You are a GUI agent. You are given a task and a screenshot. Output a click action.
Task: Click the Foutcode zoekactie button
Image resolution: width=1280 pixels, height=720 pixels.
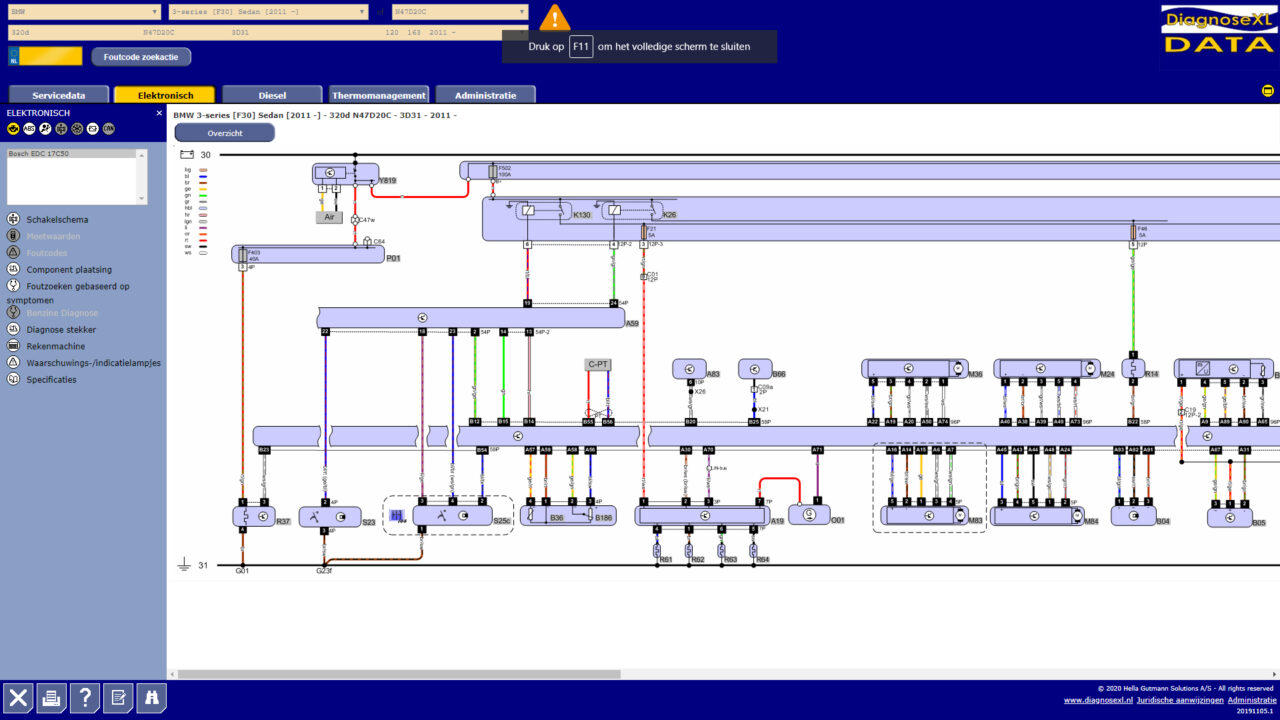tap(141, 56)
